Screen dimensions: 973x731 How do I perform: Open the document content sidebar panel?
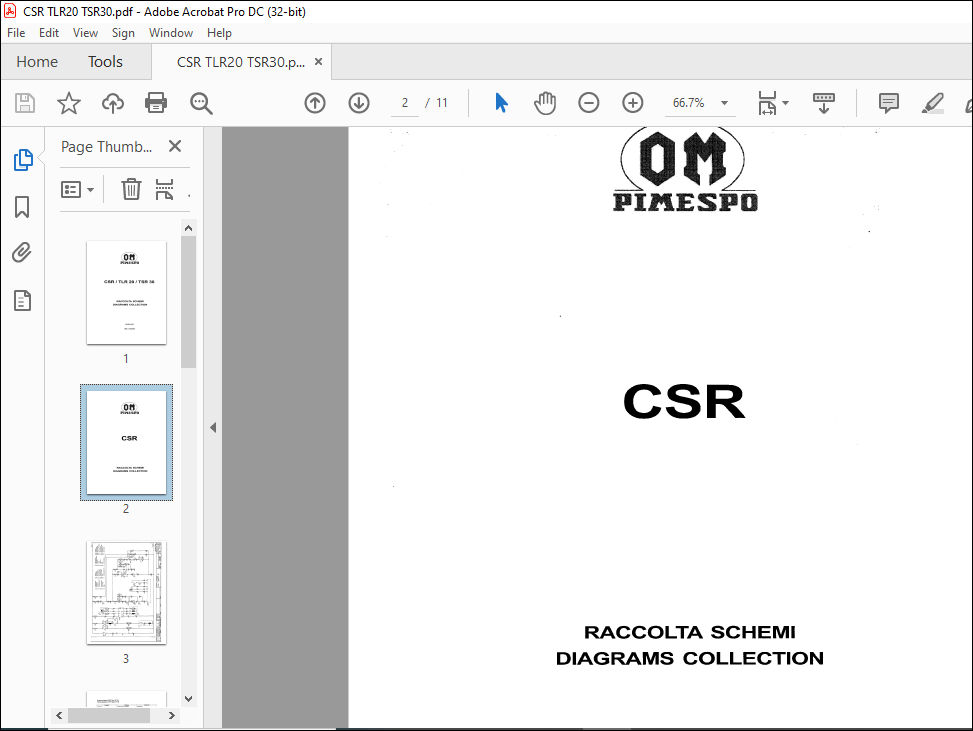(x=22, y=301)
